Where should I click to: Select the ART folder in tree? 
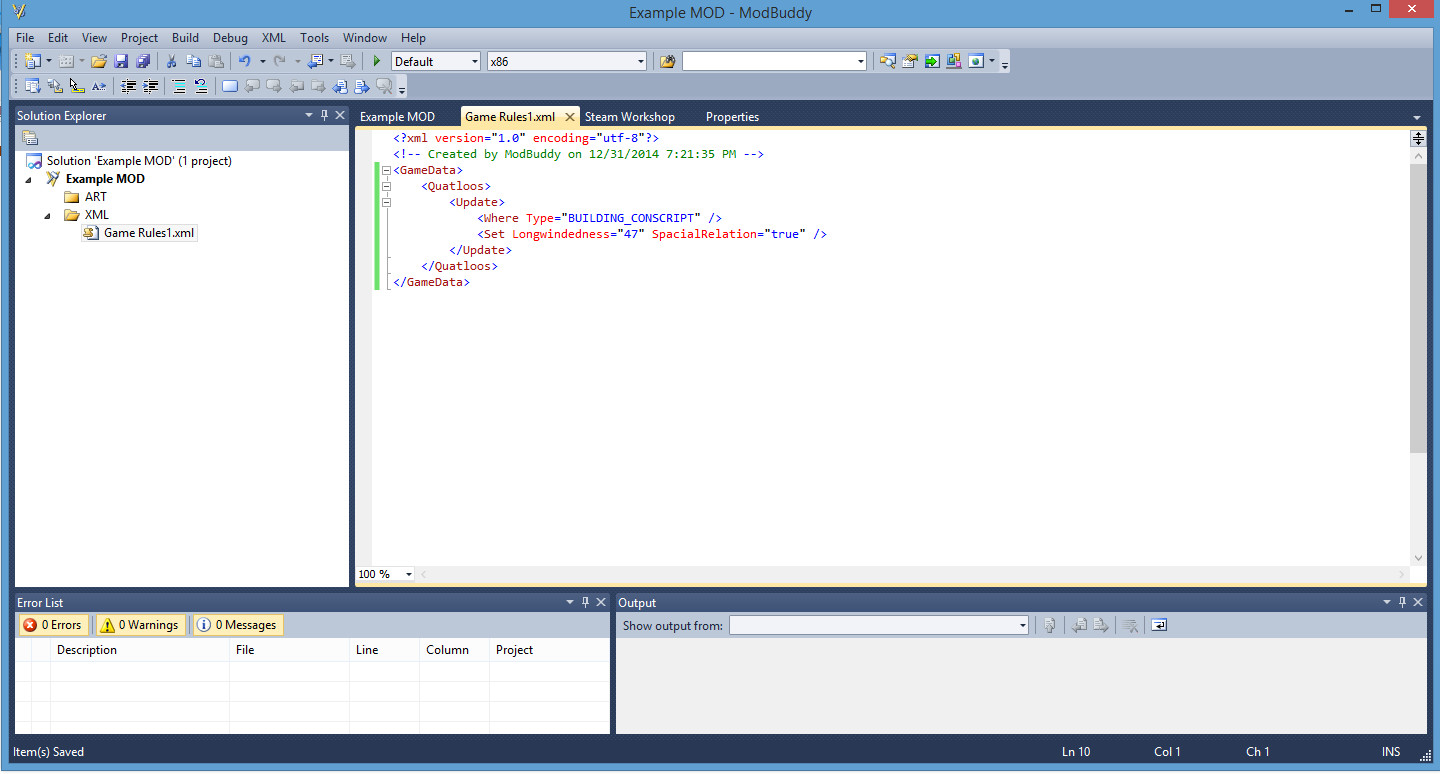pos(96,197)
